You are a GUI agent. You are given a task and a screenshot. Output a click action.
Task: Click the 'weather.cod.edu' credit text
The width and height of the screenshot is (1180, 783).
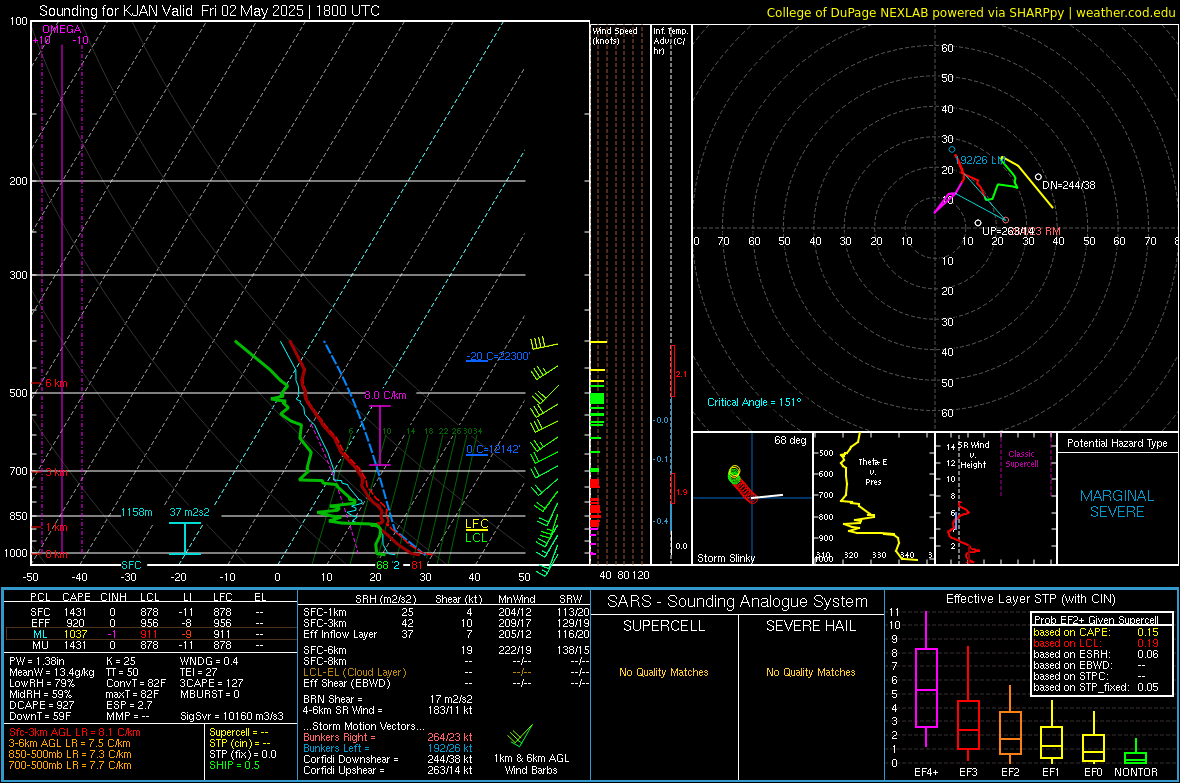point(1125,12)
